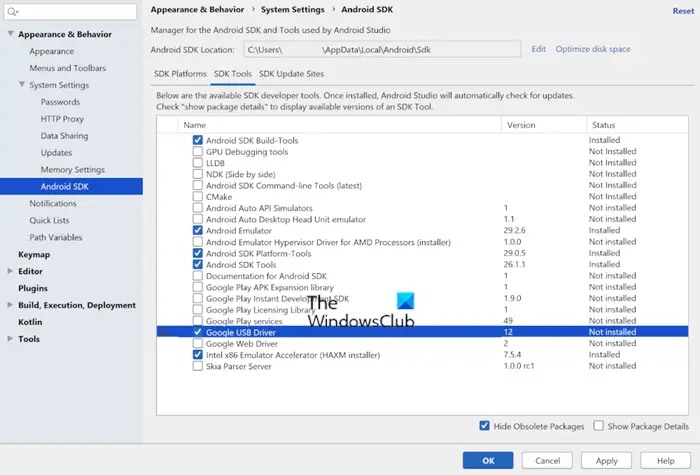This screenshot has width=700, height=475.
Task: Select Google Play Licensing Library row
Action: 422,310
